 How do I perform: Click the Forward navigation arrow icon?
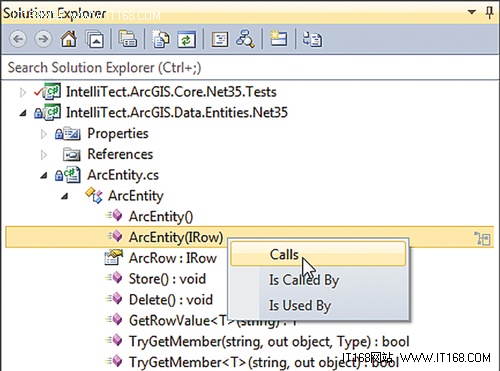pos(43,39)
